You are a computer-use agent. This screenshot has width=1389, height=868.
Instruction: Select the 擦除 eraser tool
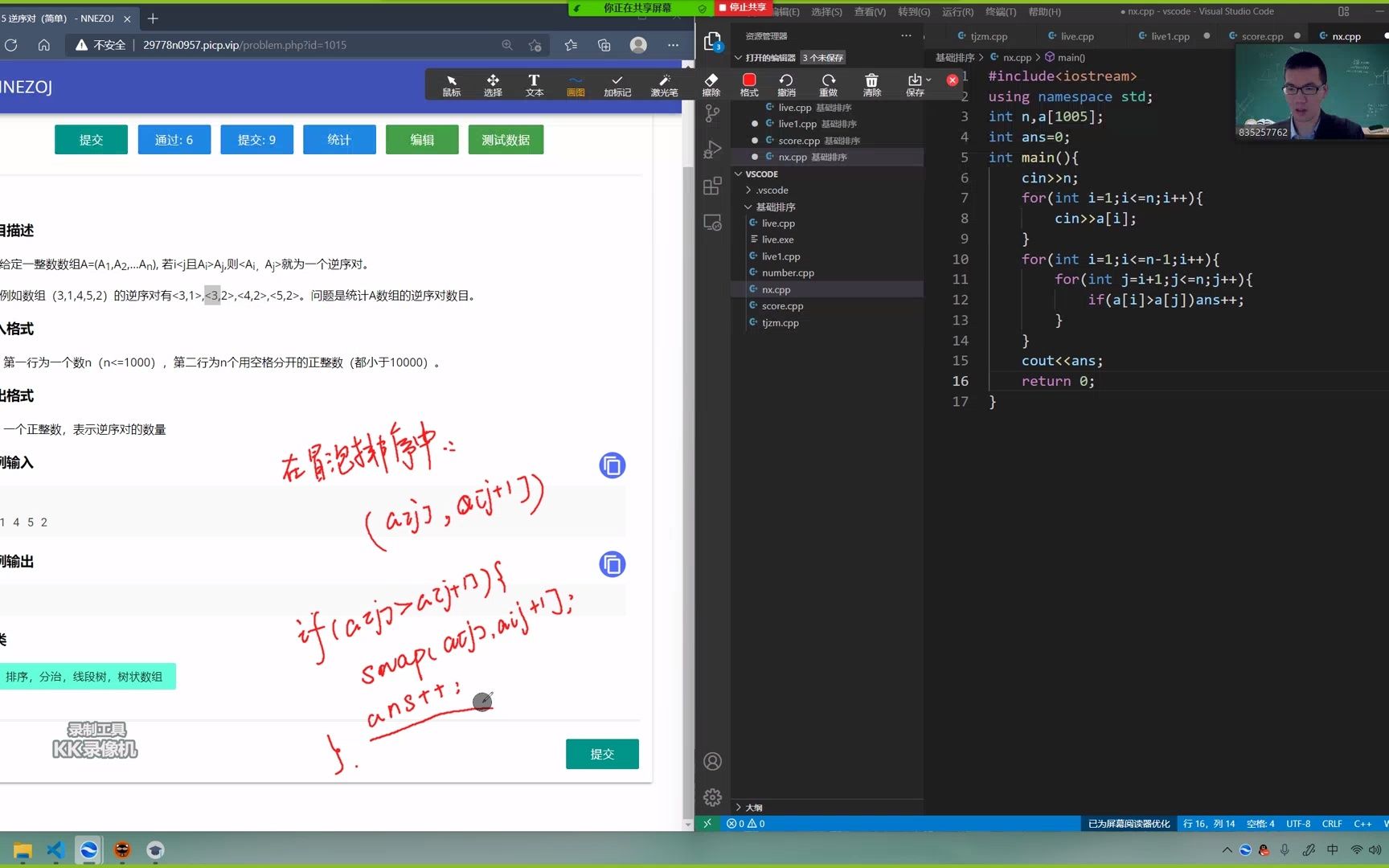pos(711,84)
